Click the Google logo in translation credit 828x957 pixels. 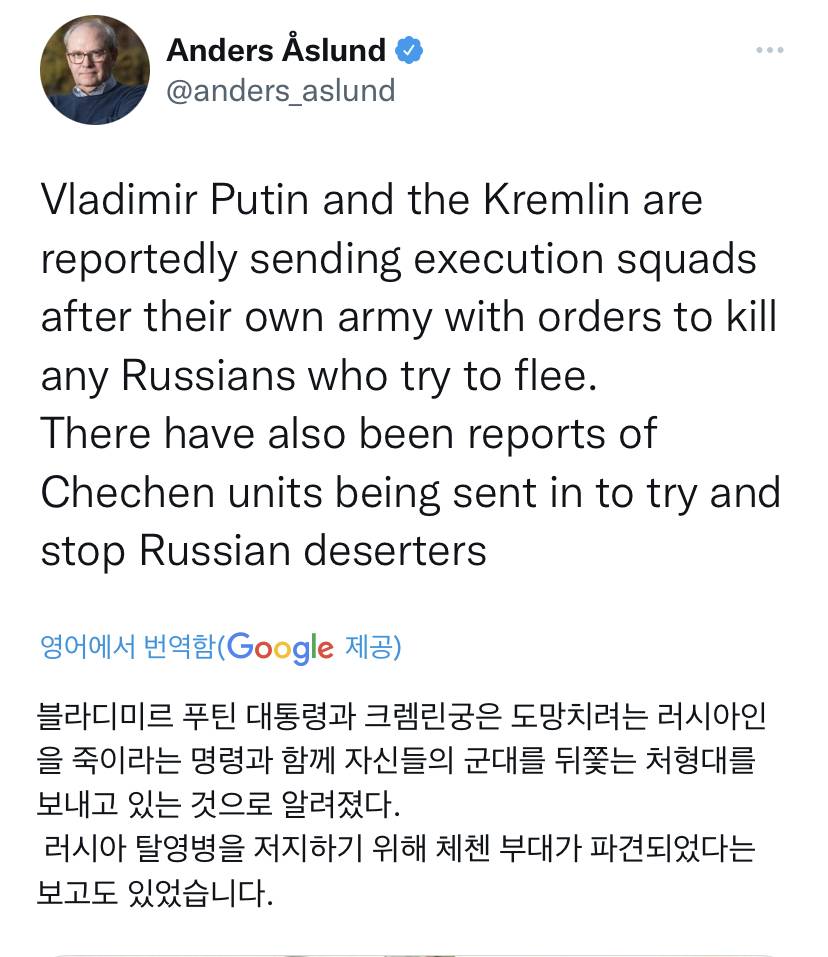[x=280, y=648]
